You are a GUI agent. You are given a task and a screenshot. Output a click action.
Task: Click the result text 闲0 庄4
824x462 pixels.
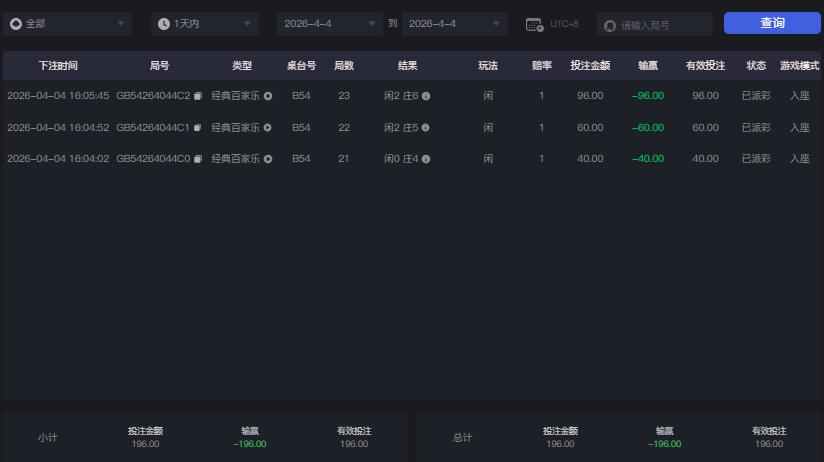click(x=401, y=159)
